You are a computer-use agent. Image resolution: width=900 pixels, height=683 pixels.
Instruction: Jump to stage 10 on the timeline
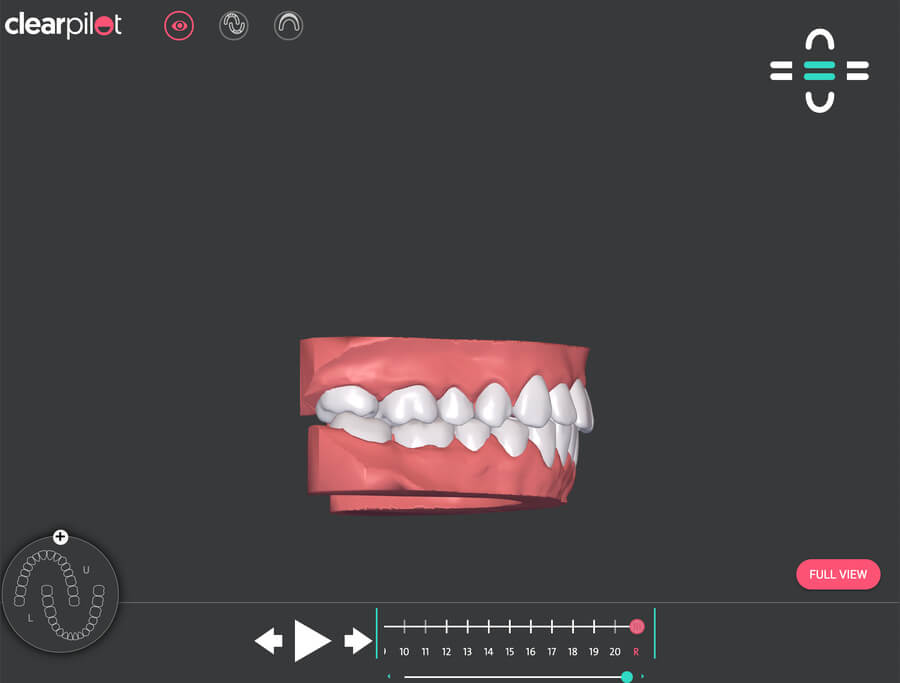coord(404,627)
